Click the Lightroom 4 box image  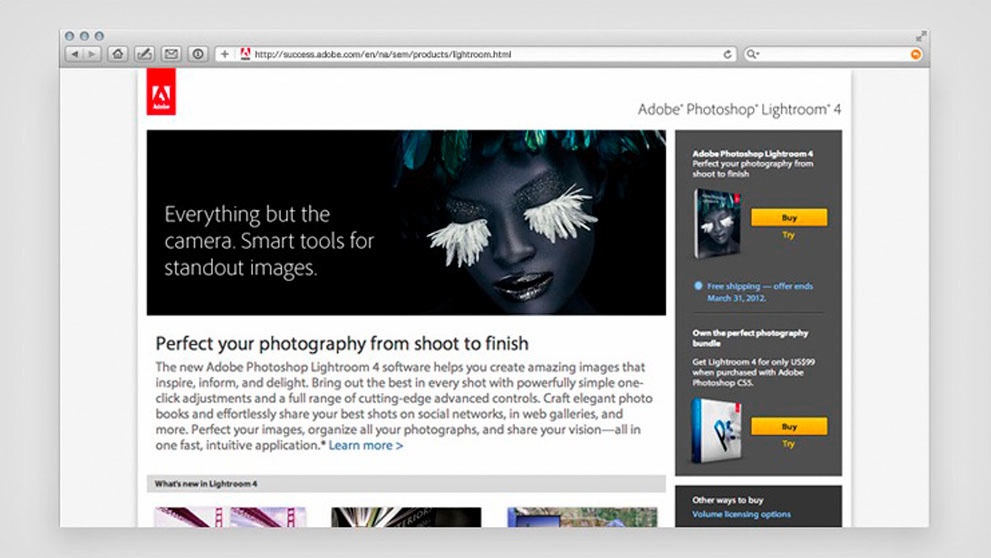click(x=717, y=224)
